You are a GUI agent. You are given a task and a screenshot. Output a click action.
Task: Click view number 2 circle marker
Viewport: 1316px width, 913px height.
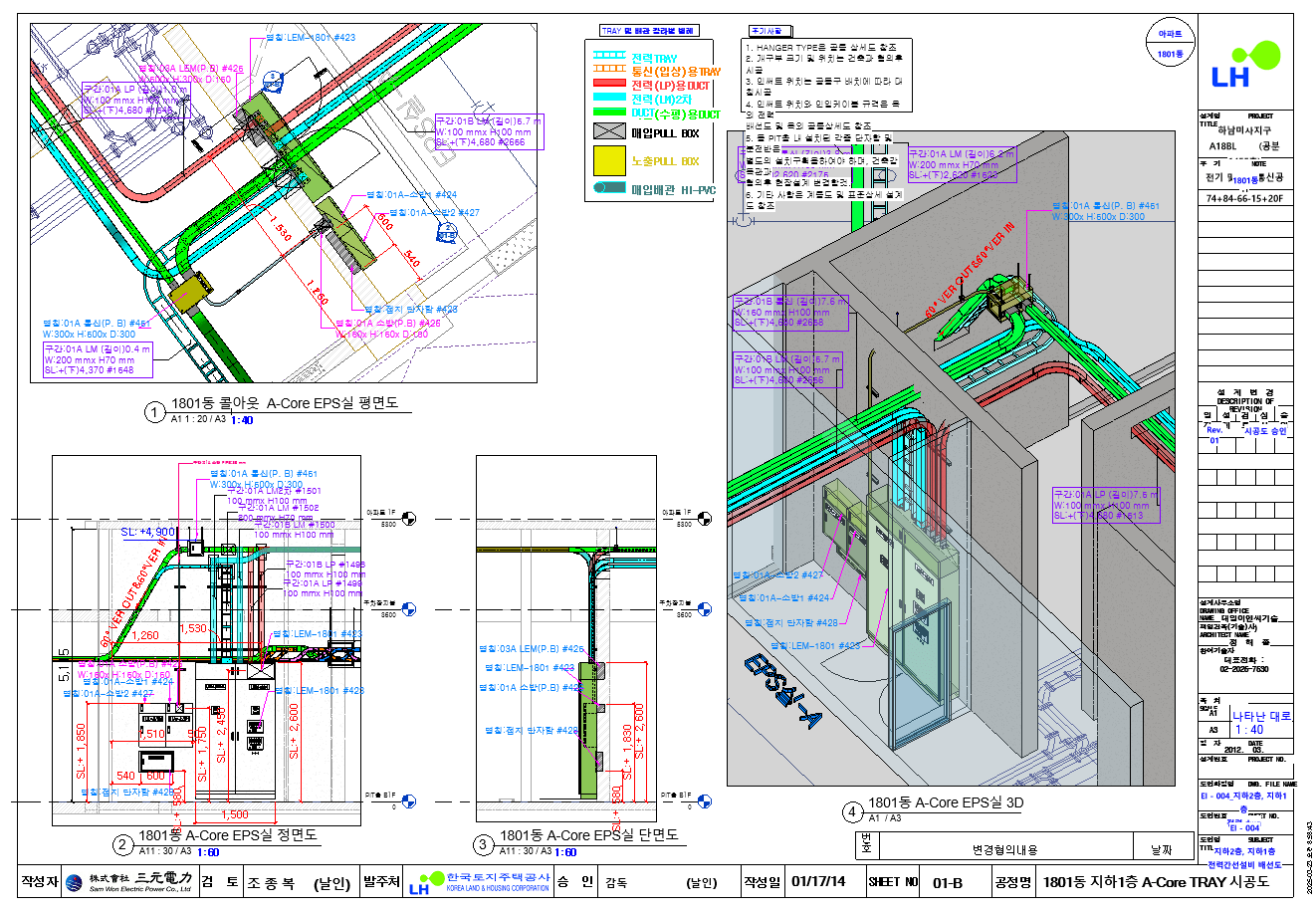tap(122, 845)
